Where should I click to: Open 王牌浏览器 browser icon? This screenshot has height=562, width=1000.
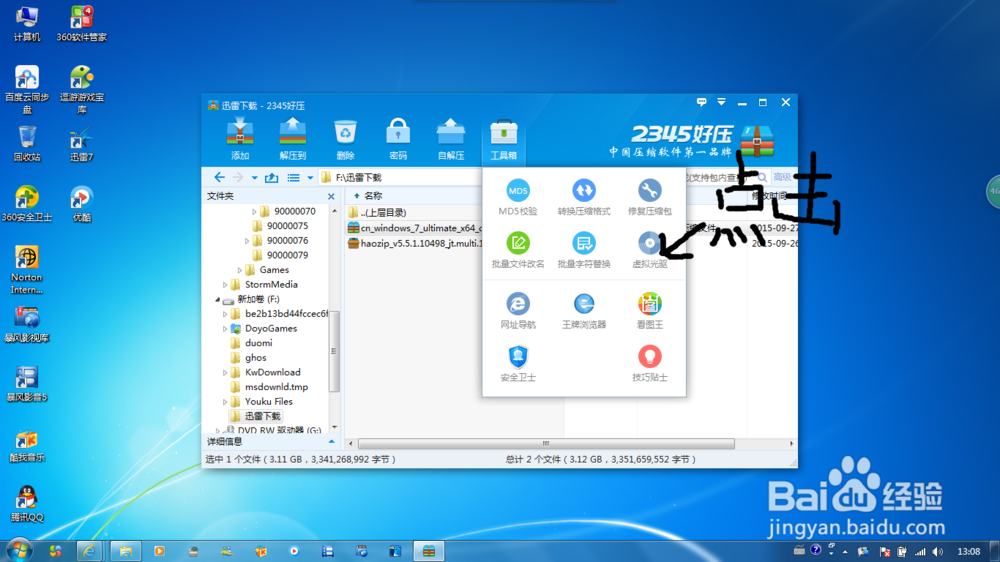[584, 311]
